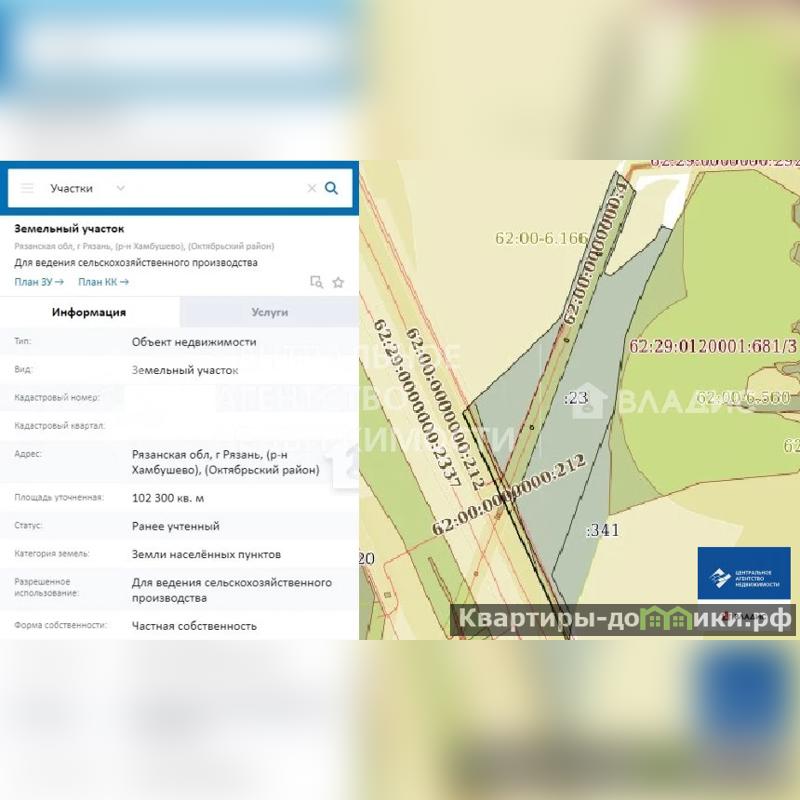This screenshot has width=800, height=800.
Task: Open the План ЗУ link
Action: [x=39, y=282]
